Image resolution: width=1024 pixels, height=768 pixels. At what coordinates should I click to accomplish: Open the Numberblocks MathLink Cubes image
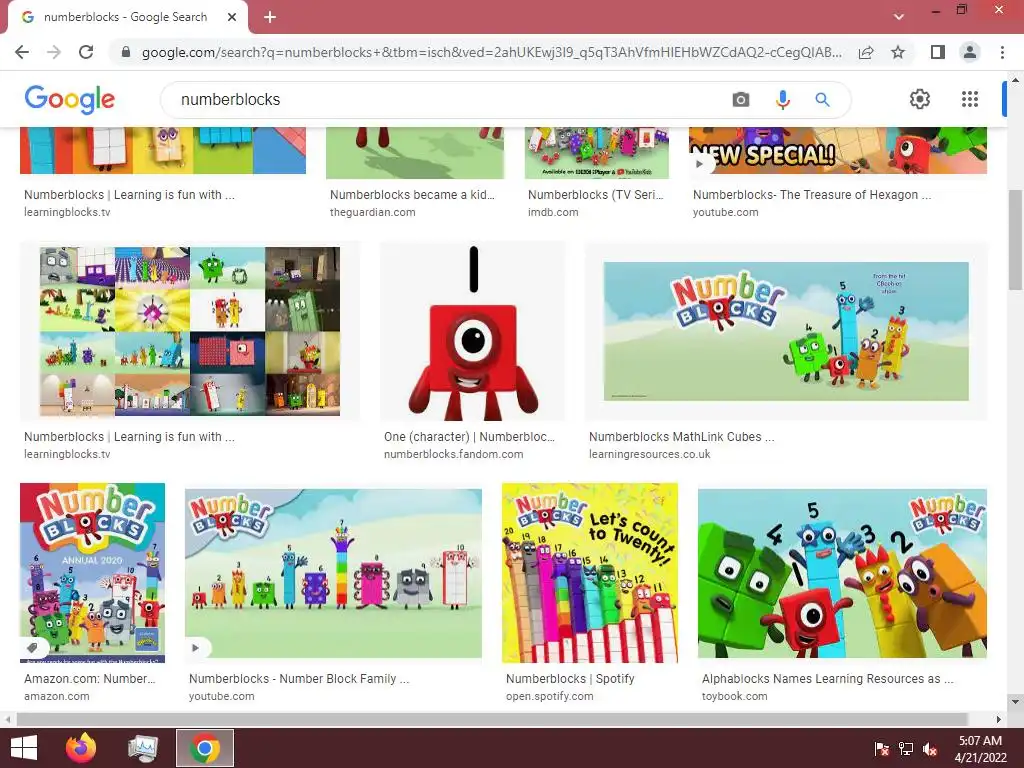[786, 332]
